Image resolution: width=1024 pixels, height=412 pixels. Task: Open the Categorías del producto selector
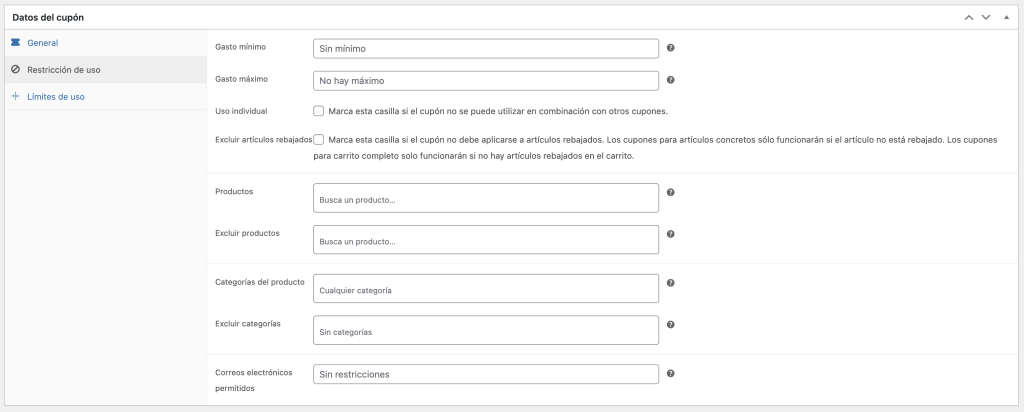click(486, 289)
